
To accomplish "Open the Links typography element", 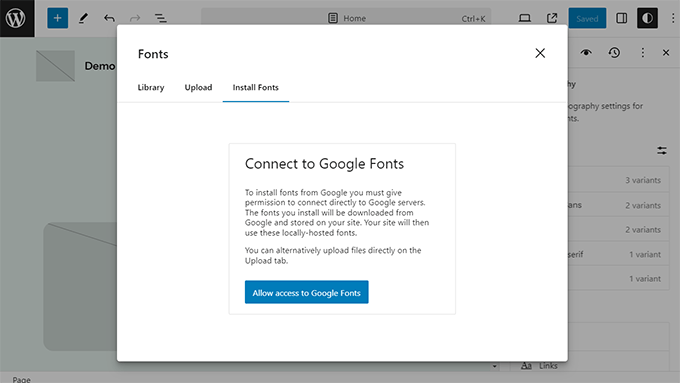I will (x=590, y=366).
